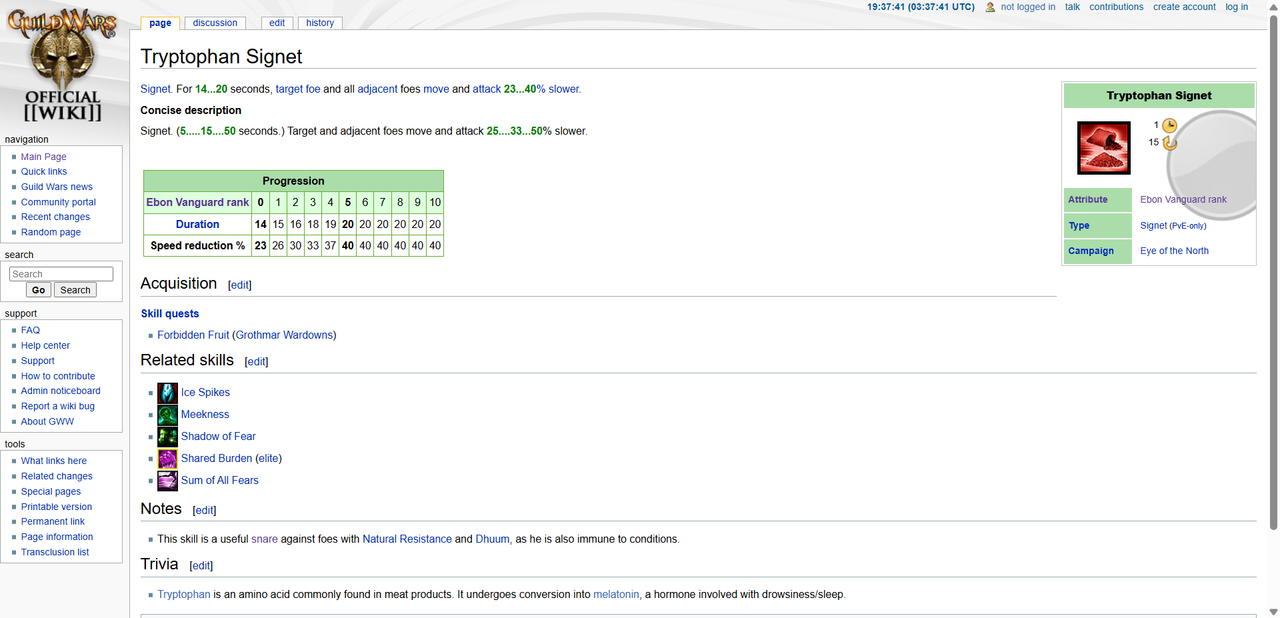Click the not logged in user icon

[x=990, y=7]
